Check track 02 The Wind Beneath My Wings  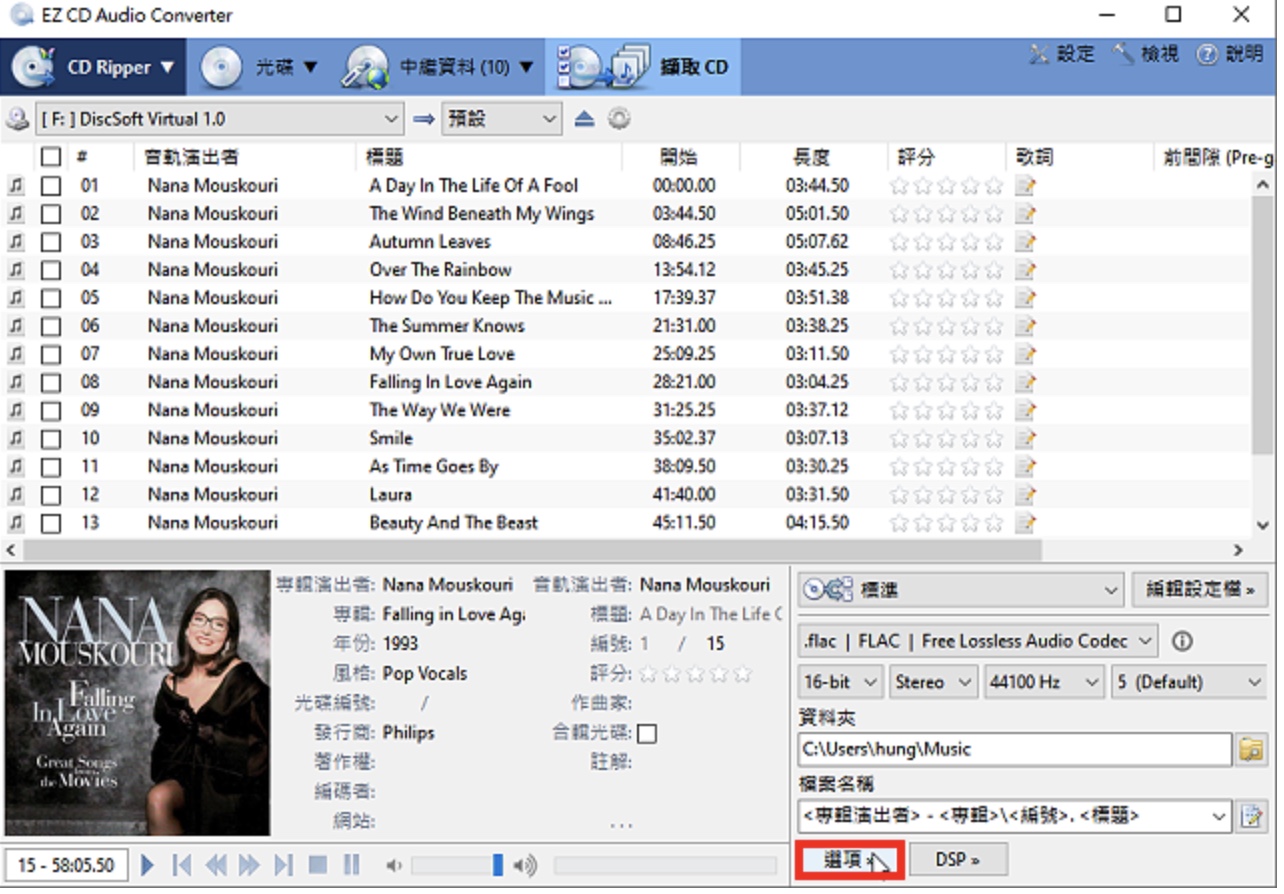[x=51, y=214]
